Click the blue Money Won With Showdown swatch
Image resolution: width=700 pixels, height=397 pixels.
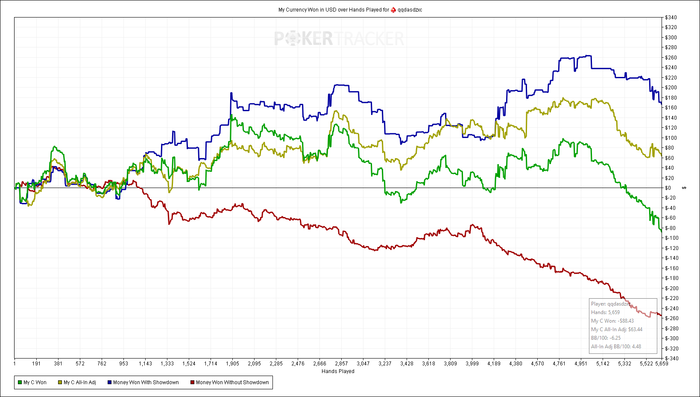pyautogui.click(x=109, y=382)
